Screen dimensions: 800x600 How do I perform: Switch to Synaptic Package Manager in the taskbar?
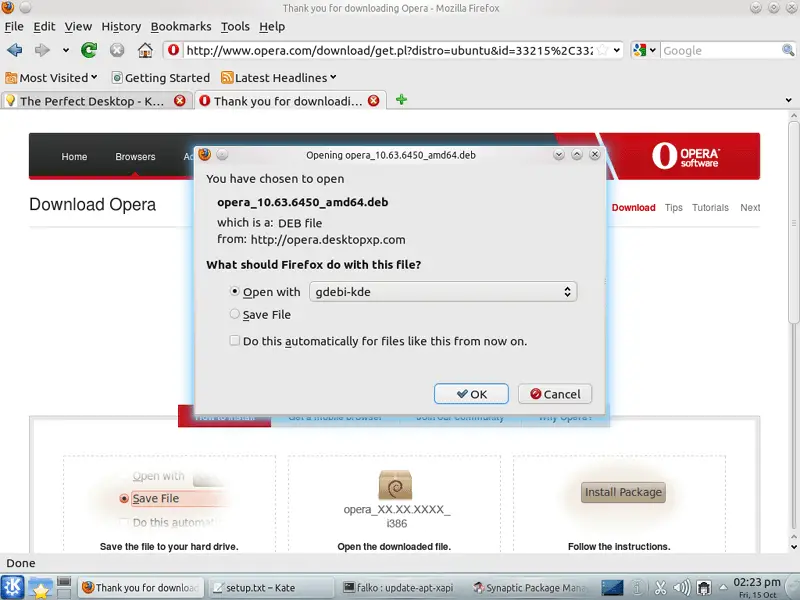(531, 588)
